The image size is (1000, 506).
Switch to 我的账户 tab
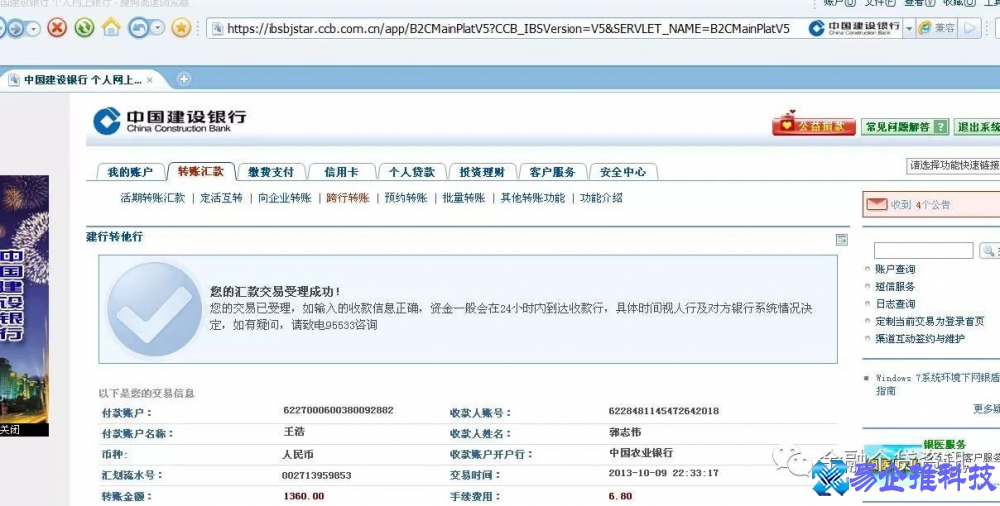[x=130, y=172]
